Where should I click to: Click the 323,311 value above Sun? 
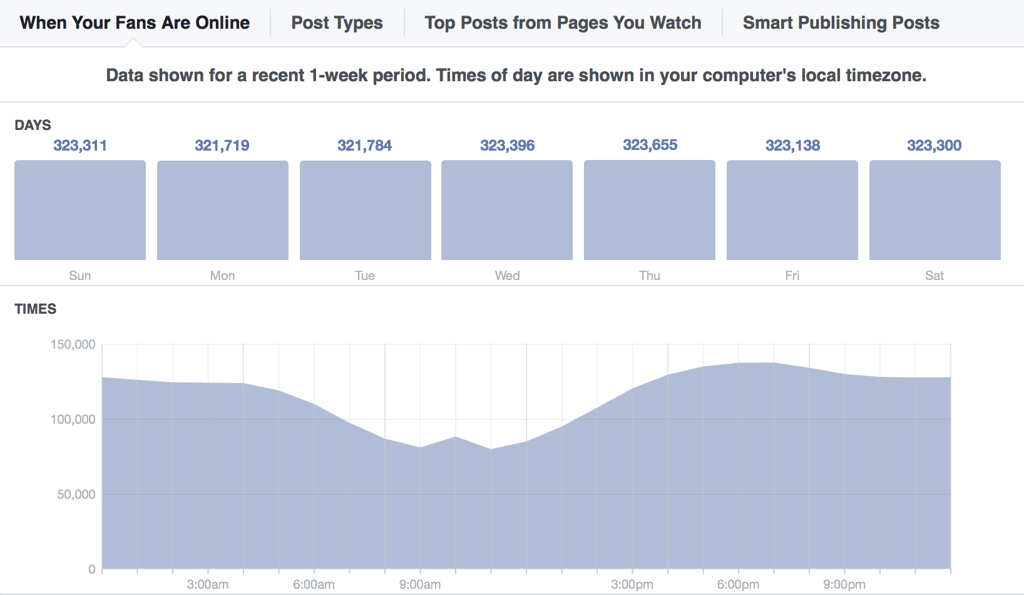tap(80, 146)
